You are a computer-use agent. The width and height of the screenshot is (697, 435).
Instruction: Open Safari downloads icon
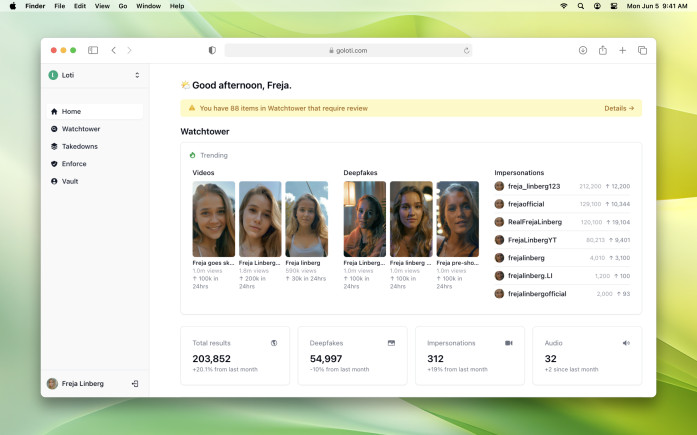click(x=582, y=50)
